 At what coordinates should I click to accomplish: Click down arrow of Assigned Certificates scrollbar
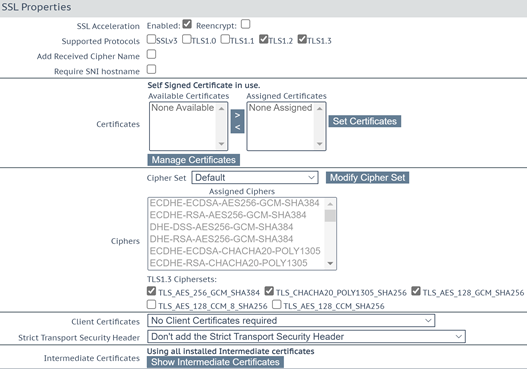point(320,144)
